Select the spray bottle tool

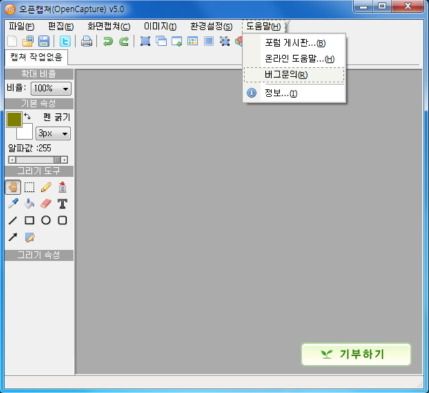pyautogui.click(x=62, y=187)
